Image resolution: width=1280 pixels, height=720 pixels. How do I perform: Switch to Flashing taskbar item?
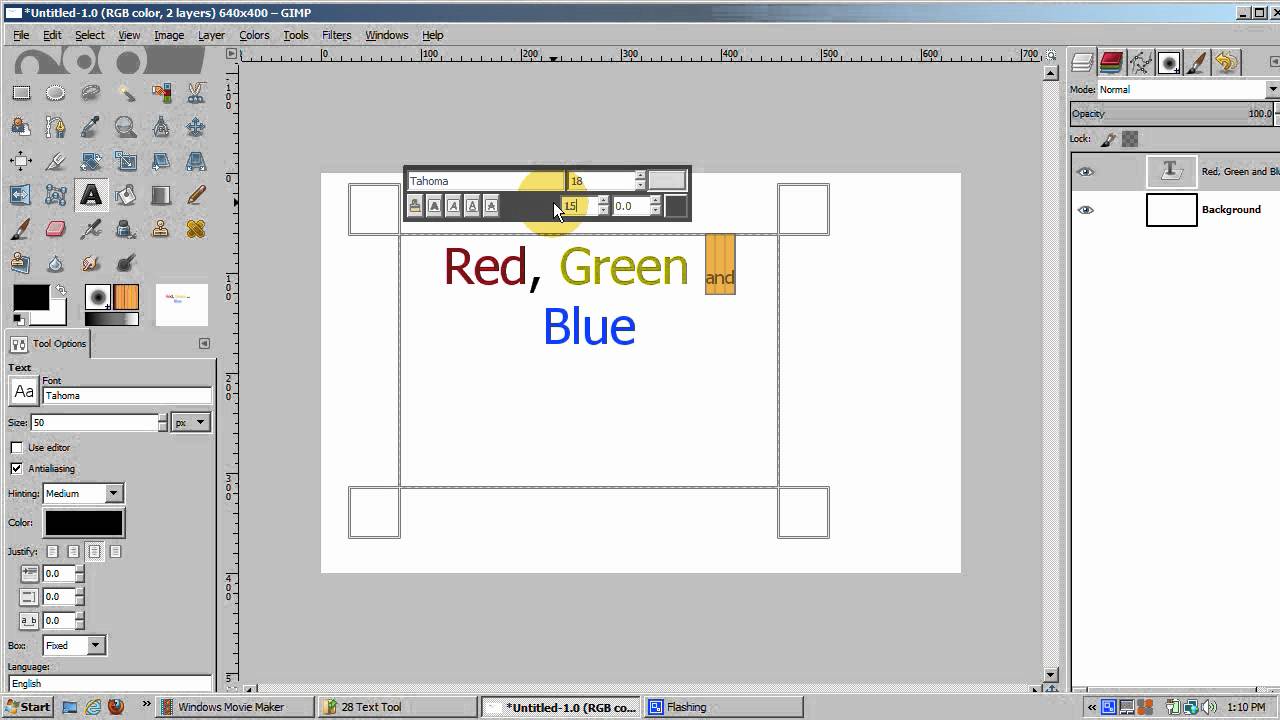723,707
